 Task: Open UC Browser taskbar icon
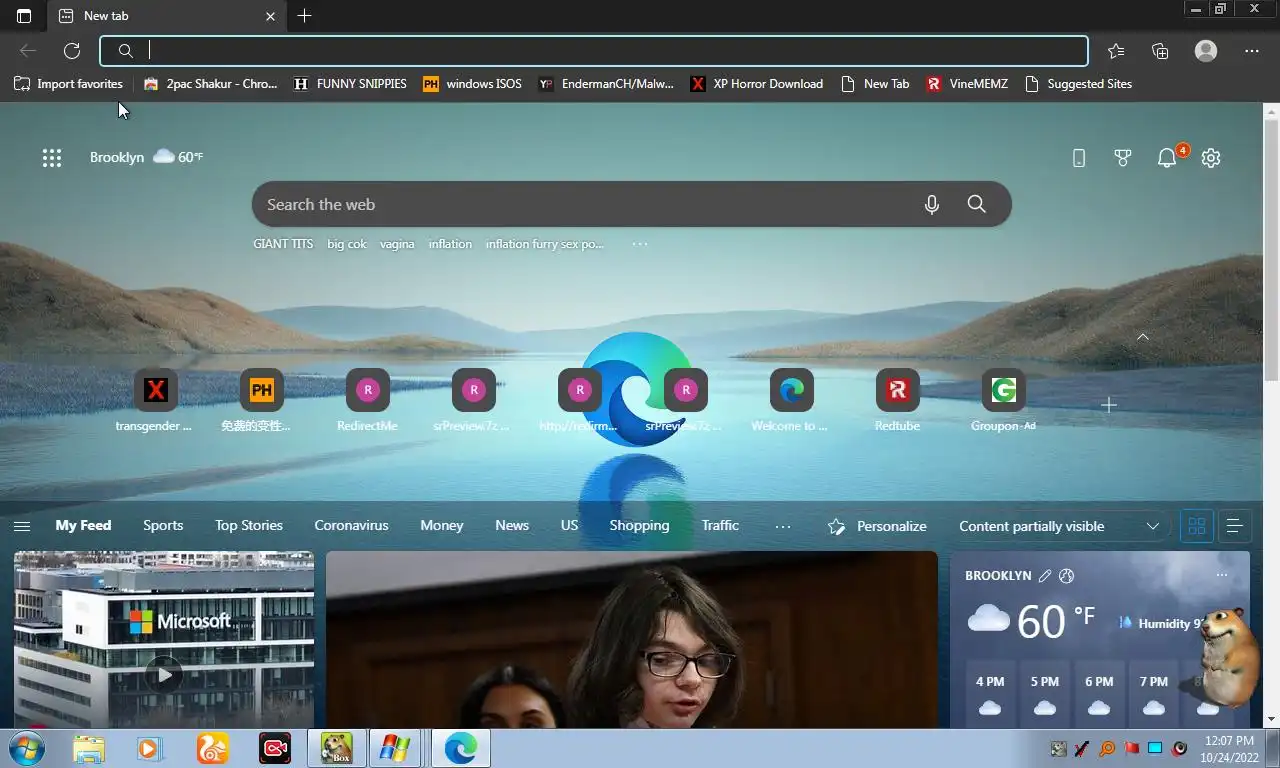[x=212, y=748]
